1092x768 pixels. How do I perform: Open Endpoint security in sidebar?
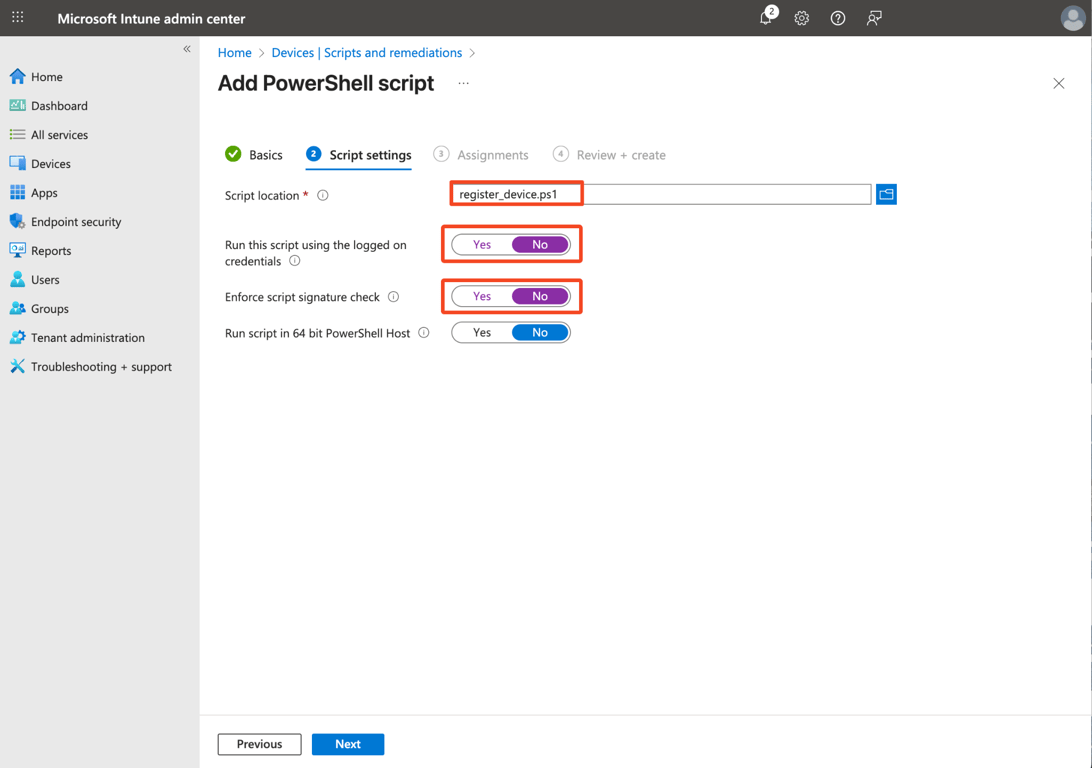click(76, 222)
